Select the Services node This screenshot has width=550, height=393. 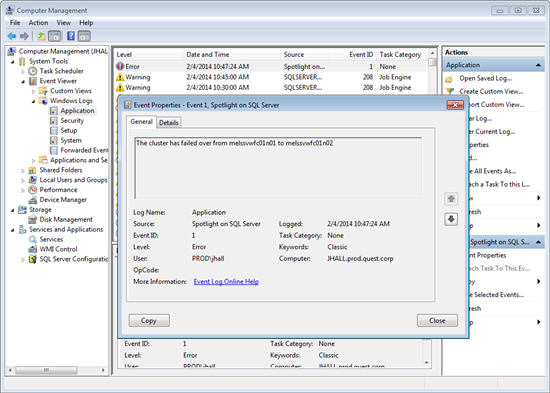coord(51,239)
